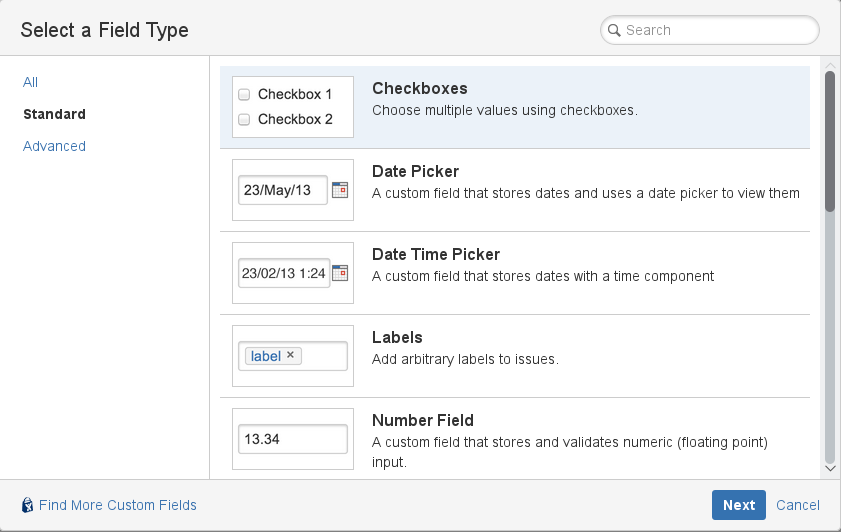Click the magnifier icon in the search box
The image size is (841, 532).
point(614,30)
